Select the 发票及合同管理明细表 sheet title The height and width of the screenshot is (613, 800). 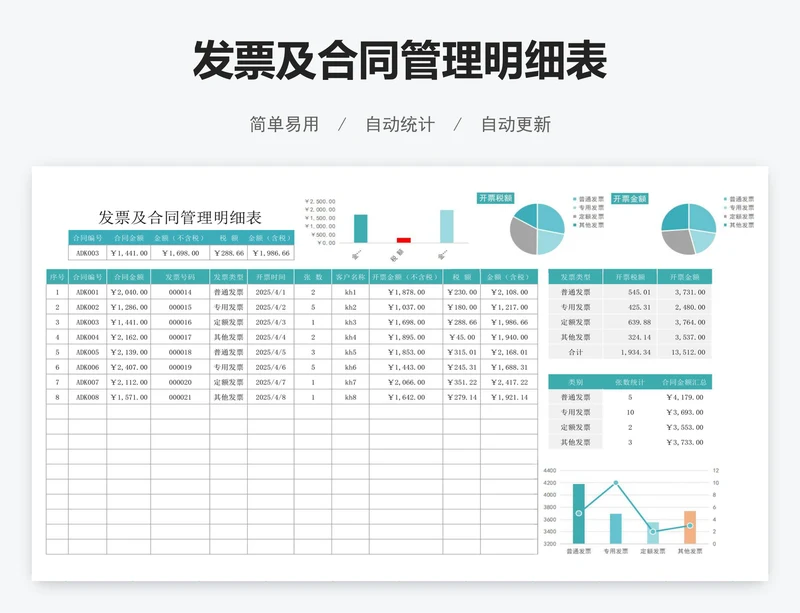(180, 217)
